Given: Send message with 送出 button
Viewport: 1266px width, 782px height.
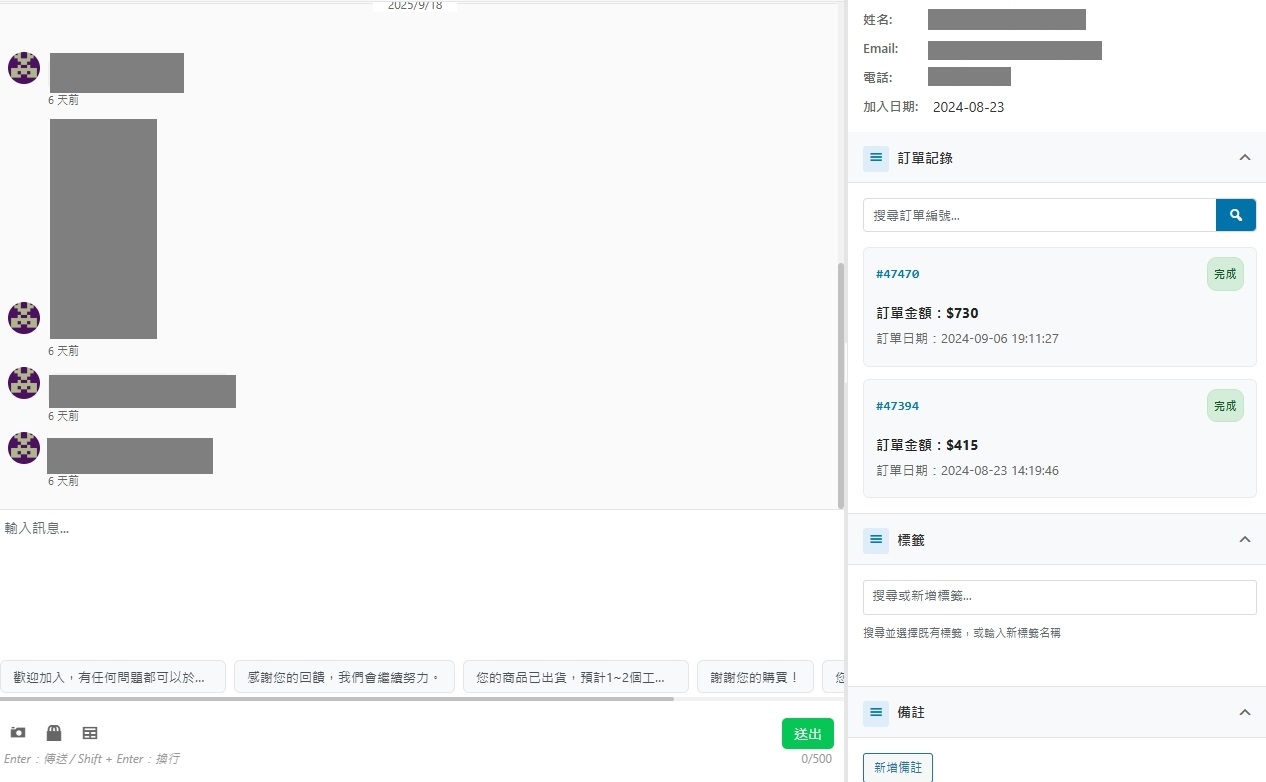Looking at the screenshot, I should pos(808,734).
